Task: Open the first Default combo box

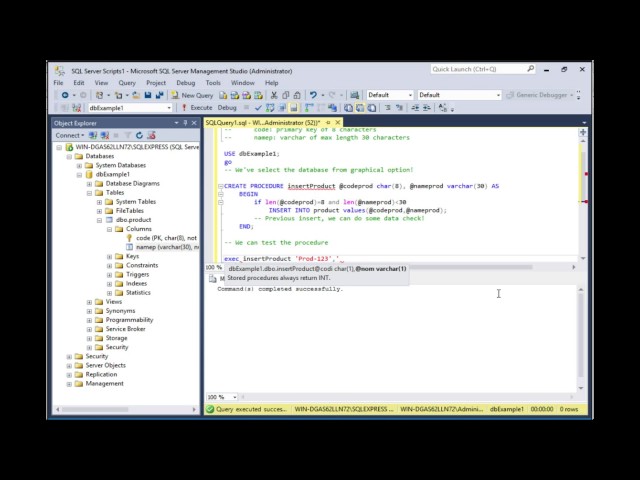Action: tap(390, 95)
